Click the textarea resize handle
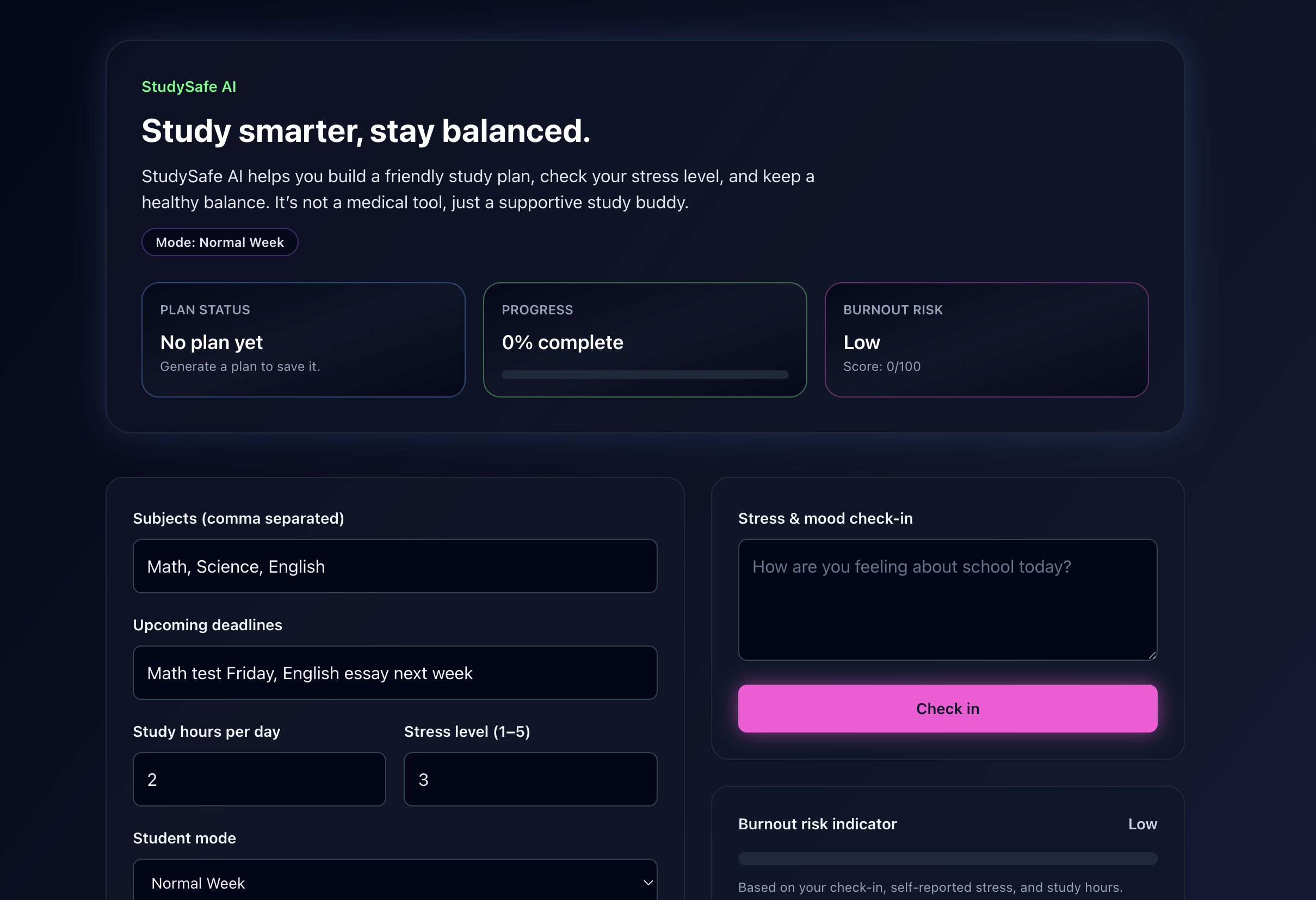The image size is (1316, 900). [x=1152, y=655]
